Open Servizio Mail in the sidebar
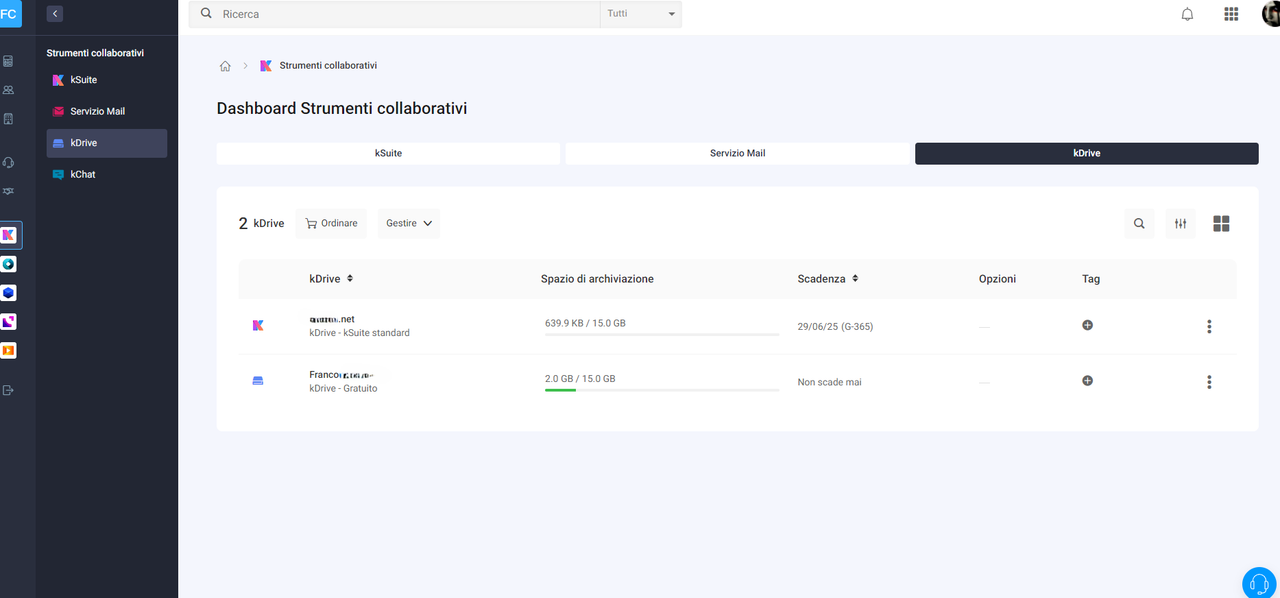Viewport: 1280px width, 598px height. [x=107, y=111]
